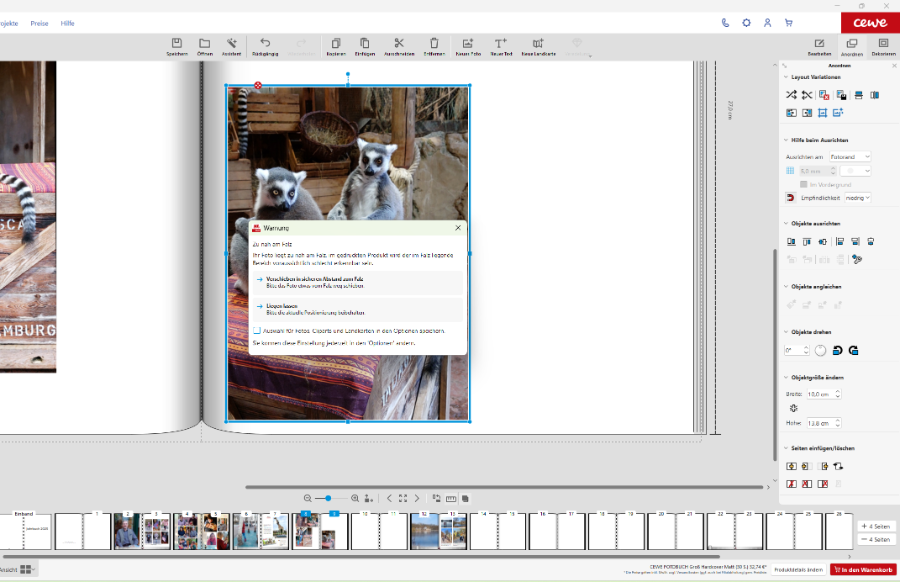The image size is (900, 582).
Task: Open the Ausrichten am dropdown
Action: [852, 157]
